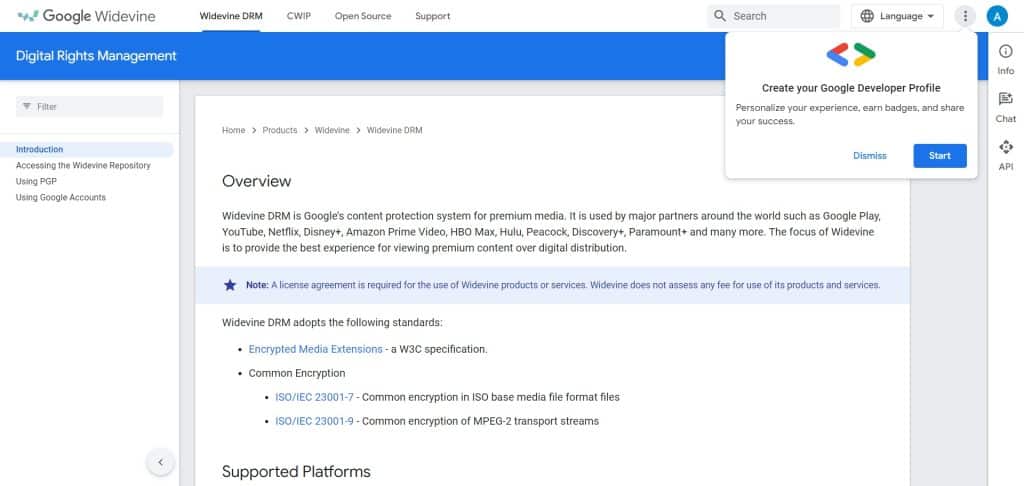Click the Widevine DRM breadcrumb
1024x486 pixels.
(x=394, y=130)
